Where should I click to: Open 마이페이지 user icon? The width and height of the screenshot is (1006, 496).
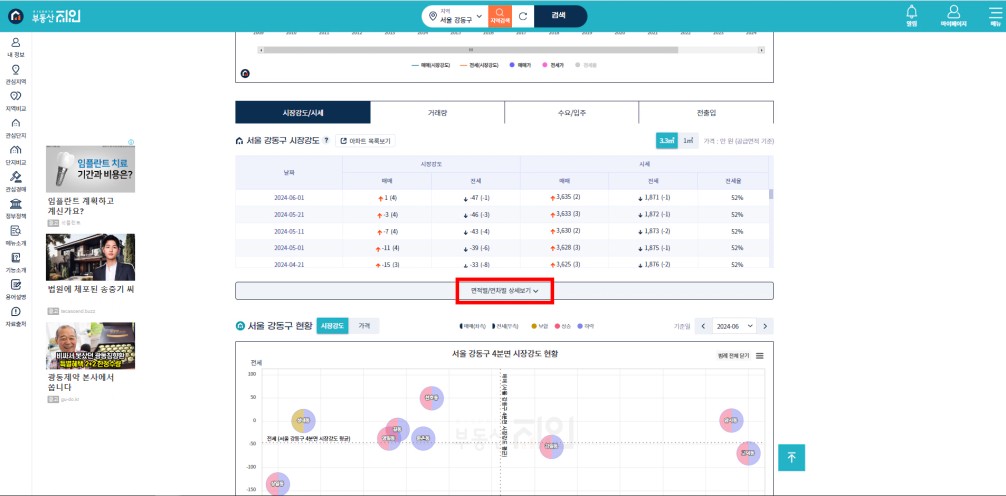[x=953, y=16]
